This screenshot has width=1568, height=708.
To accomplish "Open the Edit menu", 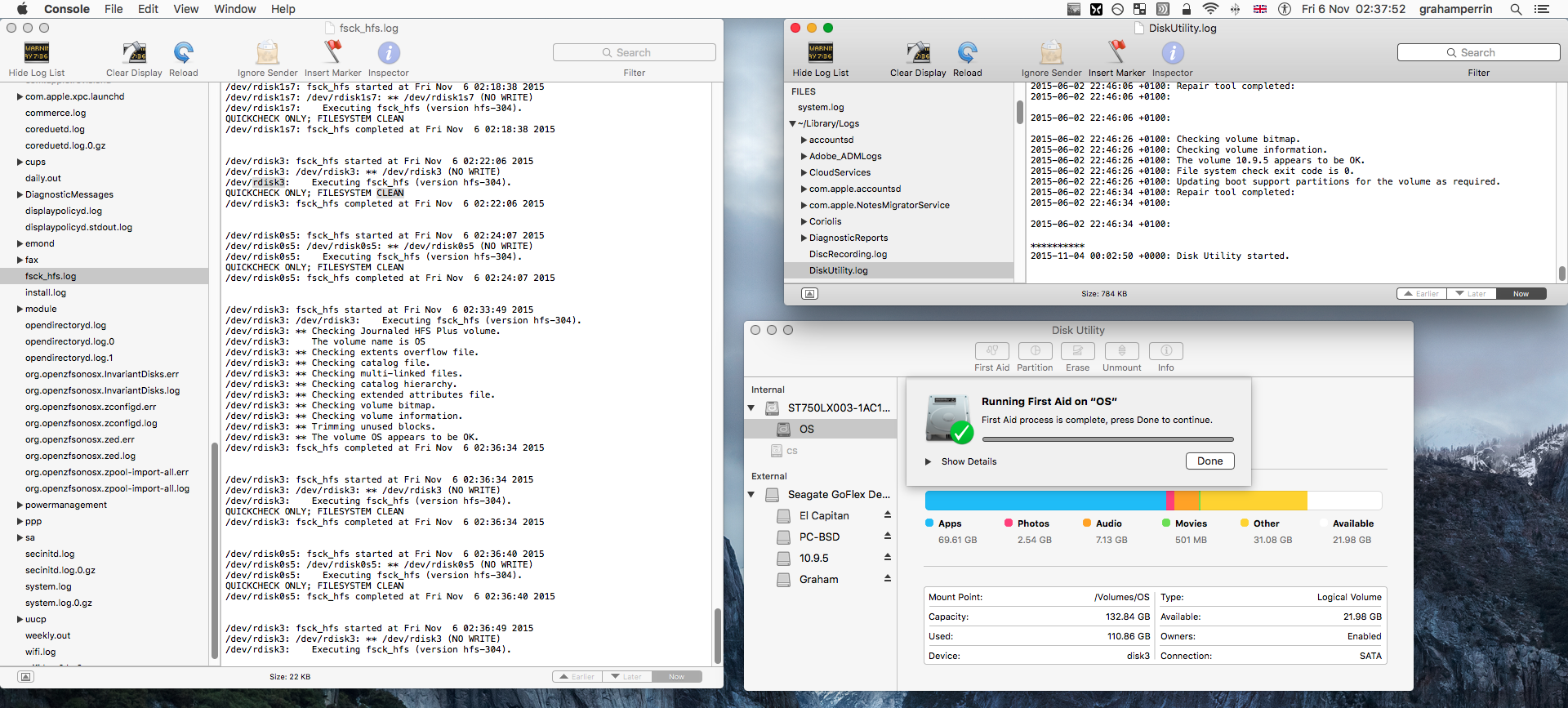I will pyautogui.click(x=148, y=9).
